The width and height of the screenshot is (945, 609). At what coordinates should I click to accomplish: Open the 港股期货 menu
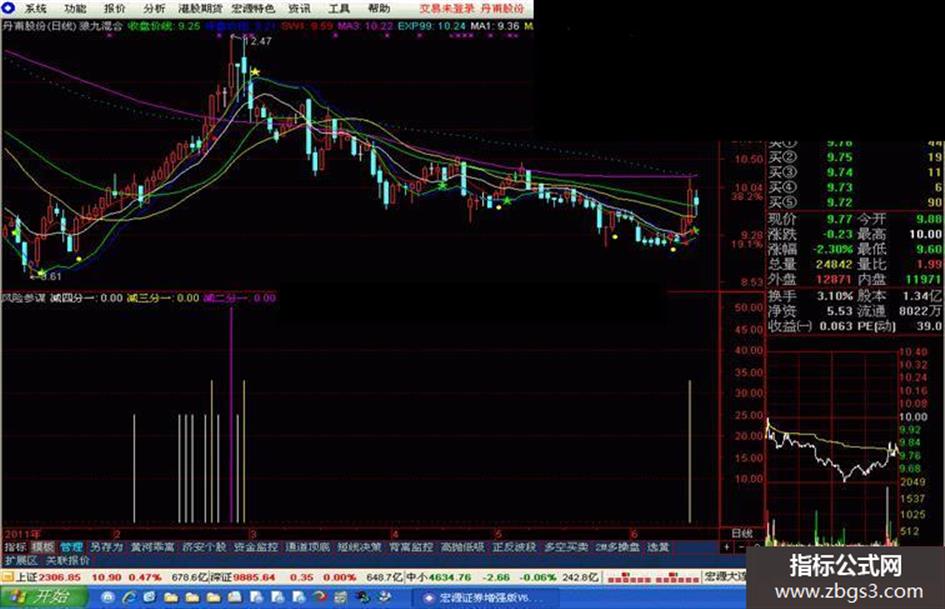(200, 8)
